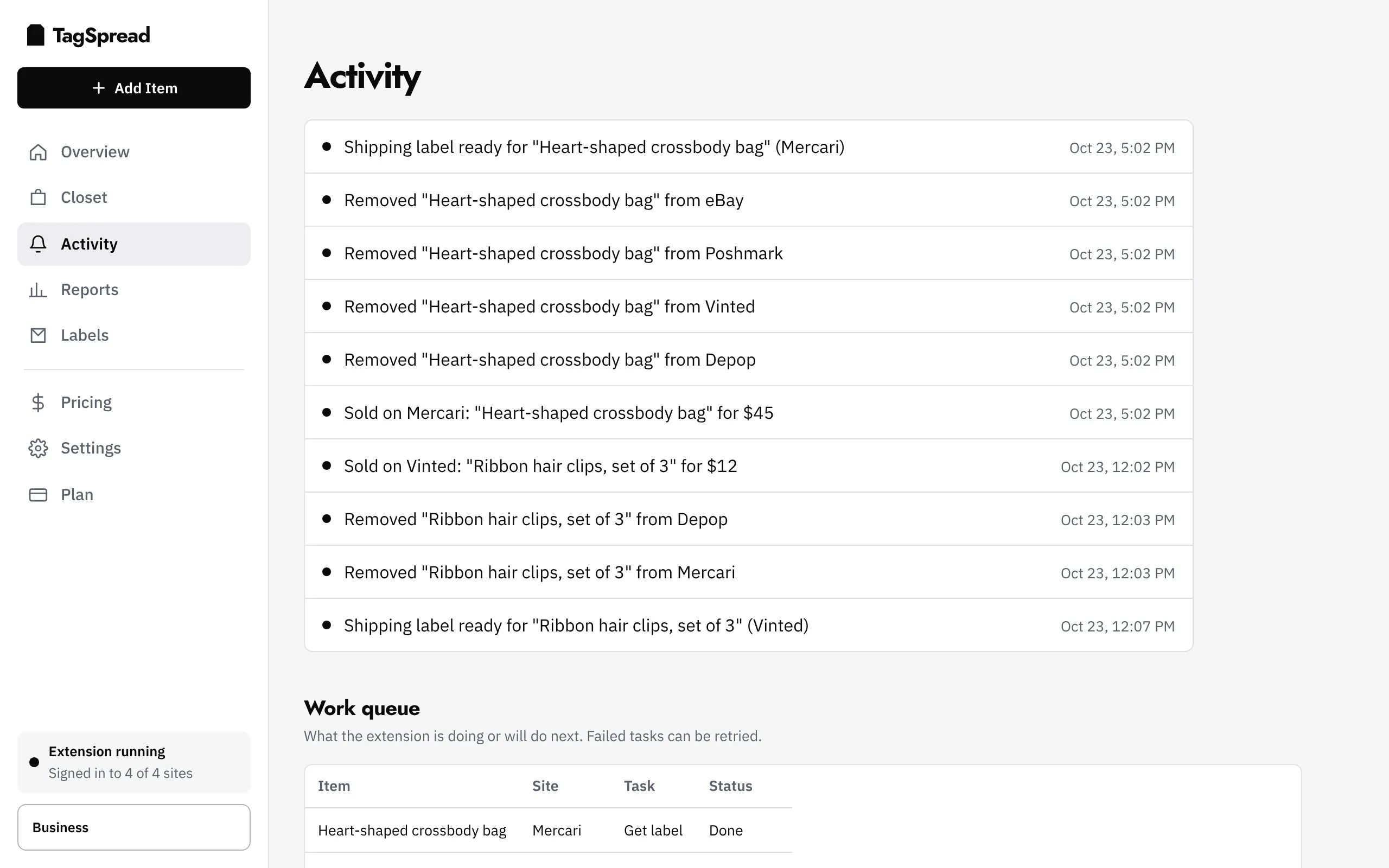Select 'Removed Heart-shaped crossbody bag from eBay' entry
The height and width of the screenshot is (868, 1389).
748,200
